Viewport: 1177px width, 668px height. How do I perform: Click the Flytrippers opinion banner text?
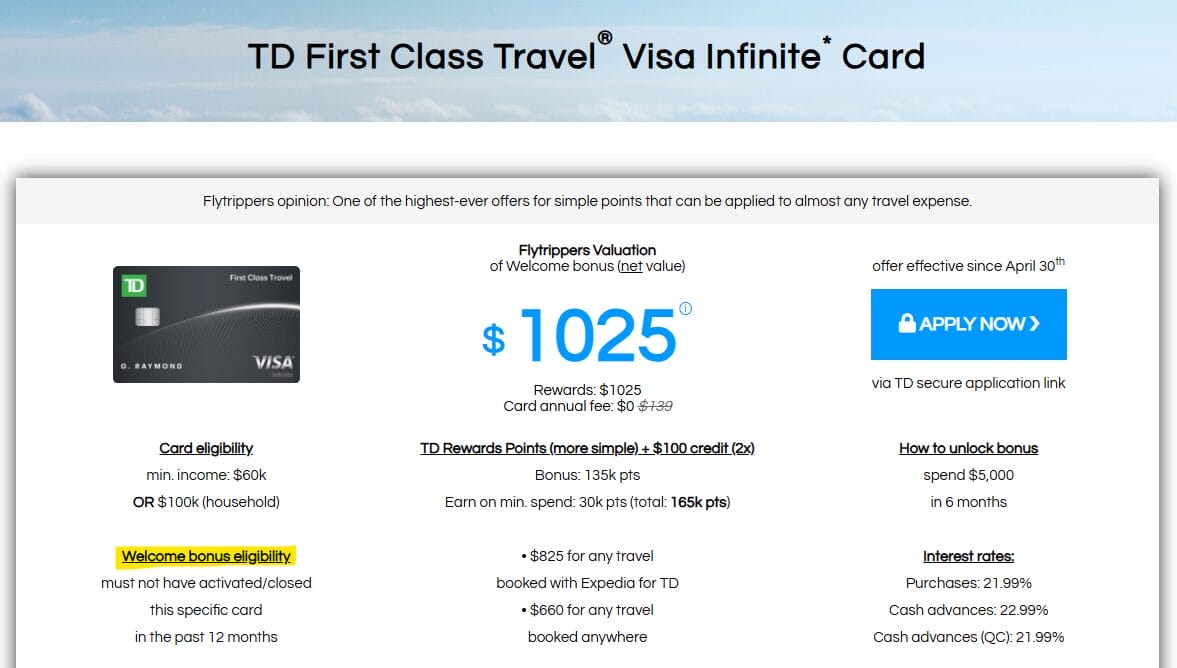(x=587, y=201)
